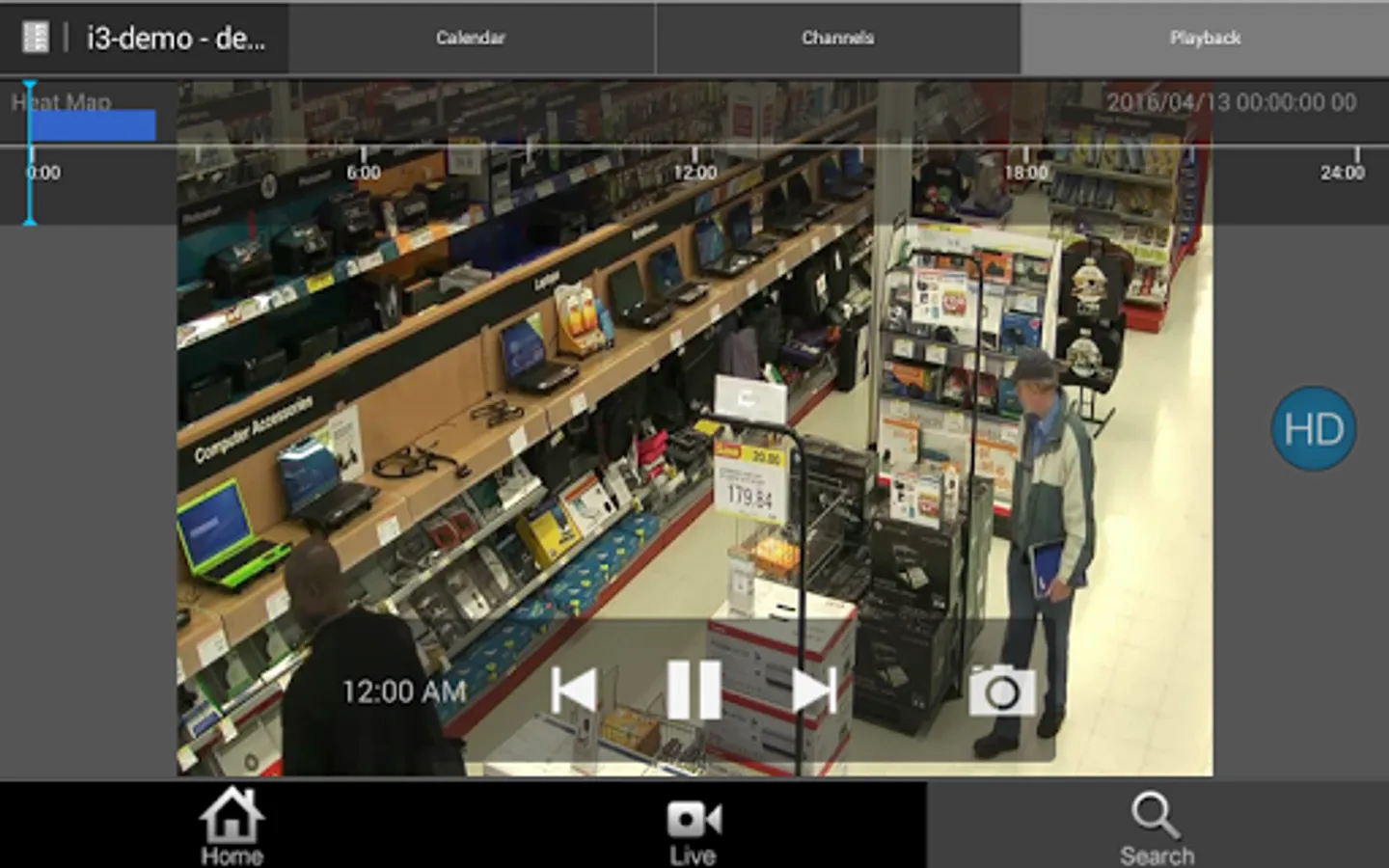Take a snapshot with the camera icon

coord(1001,691)
